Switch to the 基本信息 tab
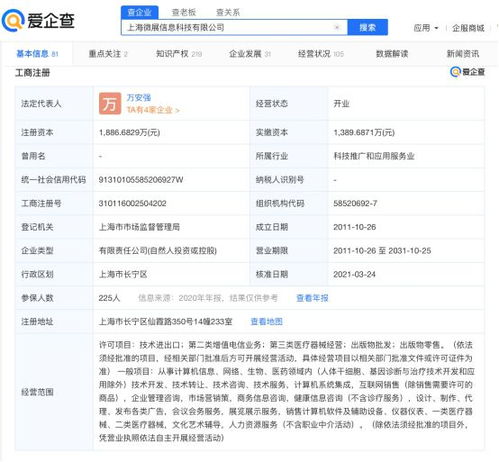This screenshot has width=499, height=462. click(x=37, y=54)
